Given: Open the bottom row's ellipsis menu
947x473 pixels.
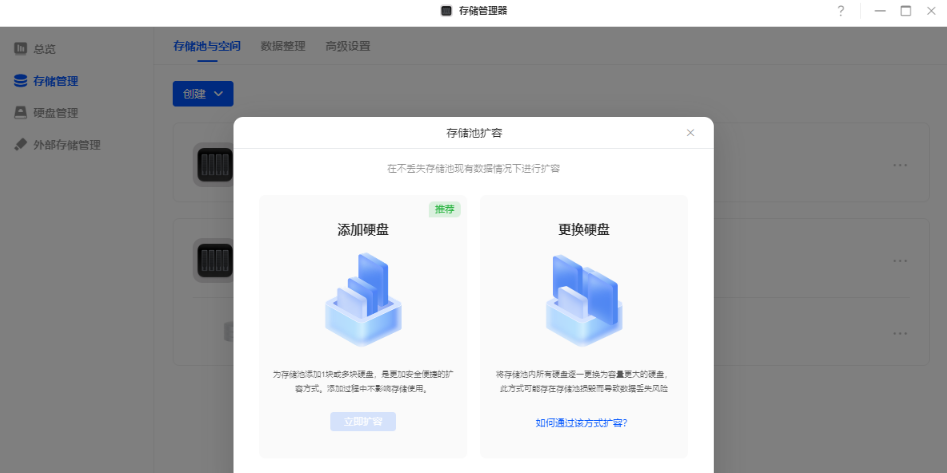Looking at the screenshot, I should pos(900,333).
